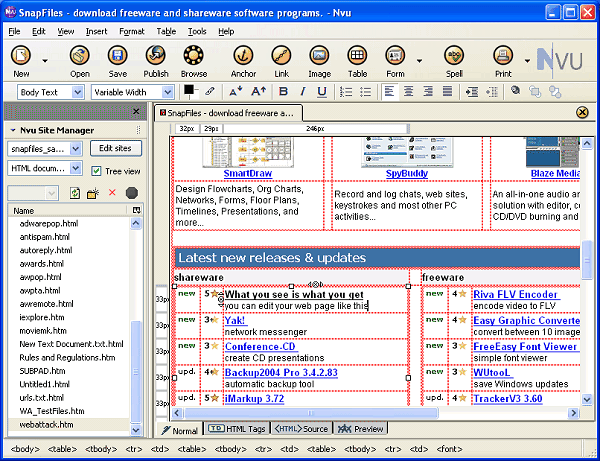Outdent the text
Viewport: 600px width, 461px height.
[x=492, y=91]
